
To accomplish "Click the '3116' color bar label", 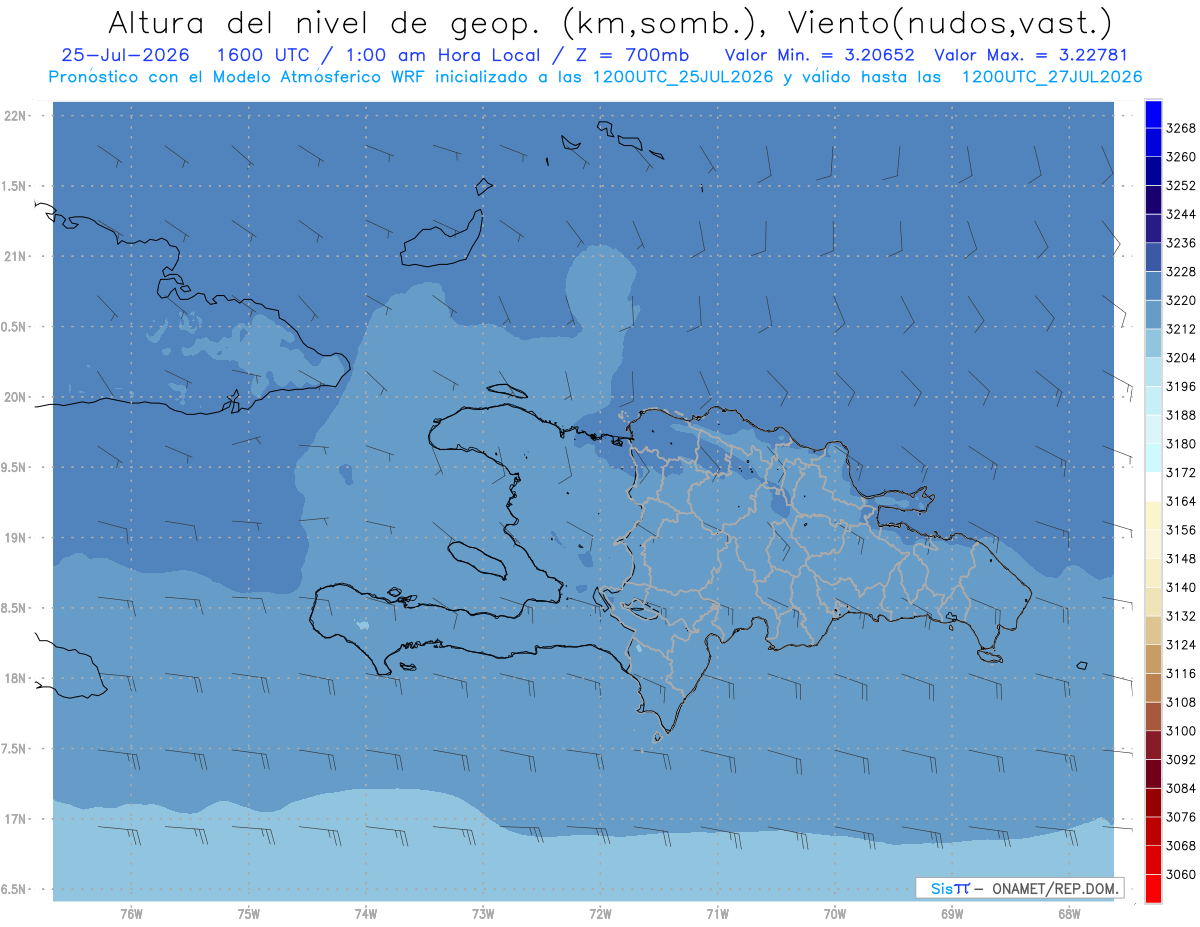I will click(x=1181, y=673).
